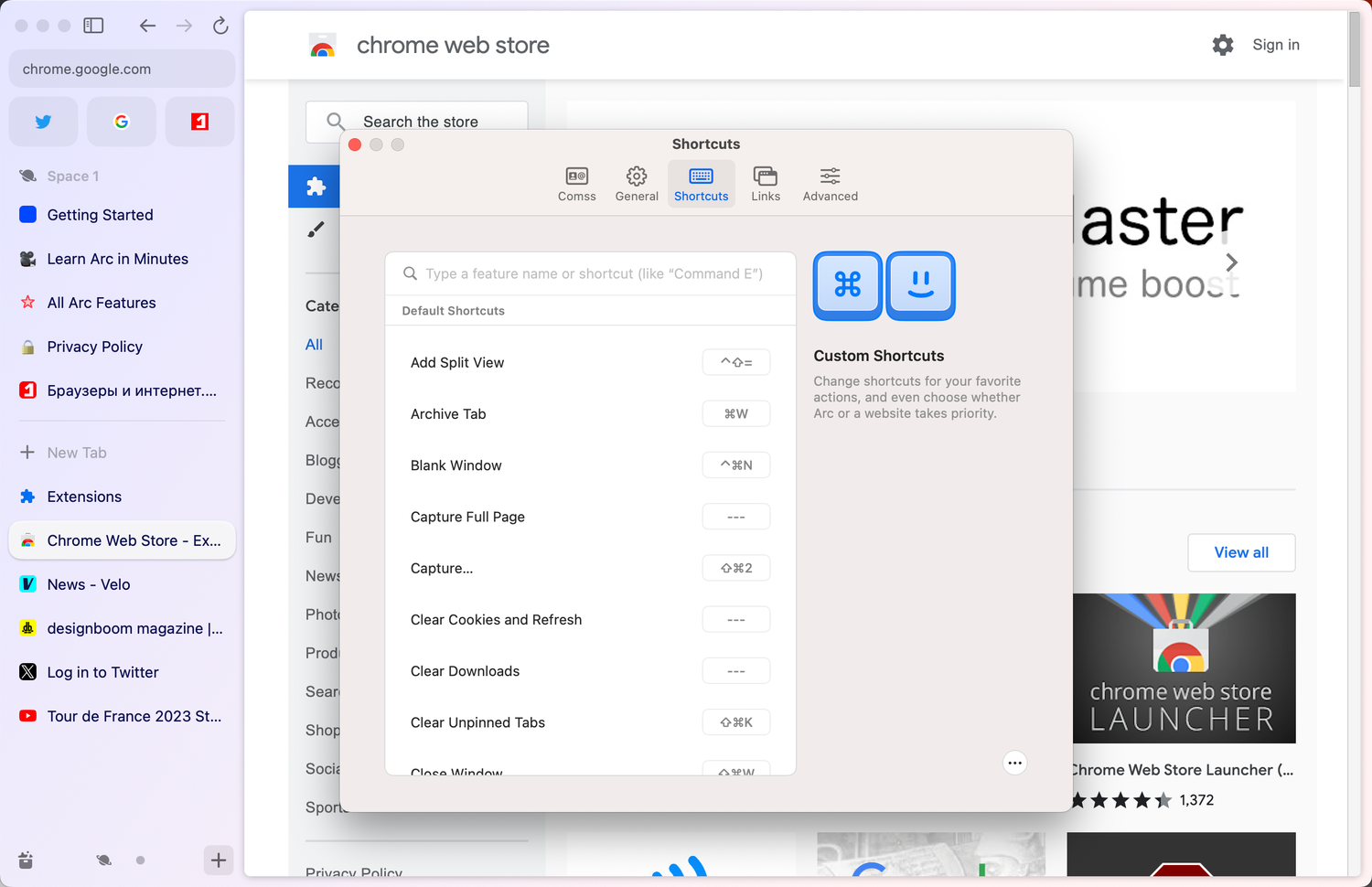
Task: Close the Shortcuts settings window
Action: (x=355, y=144)
